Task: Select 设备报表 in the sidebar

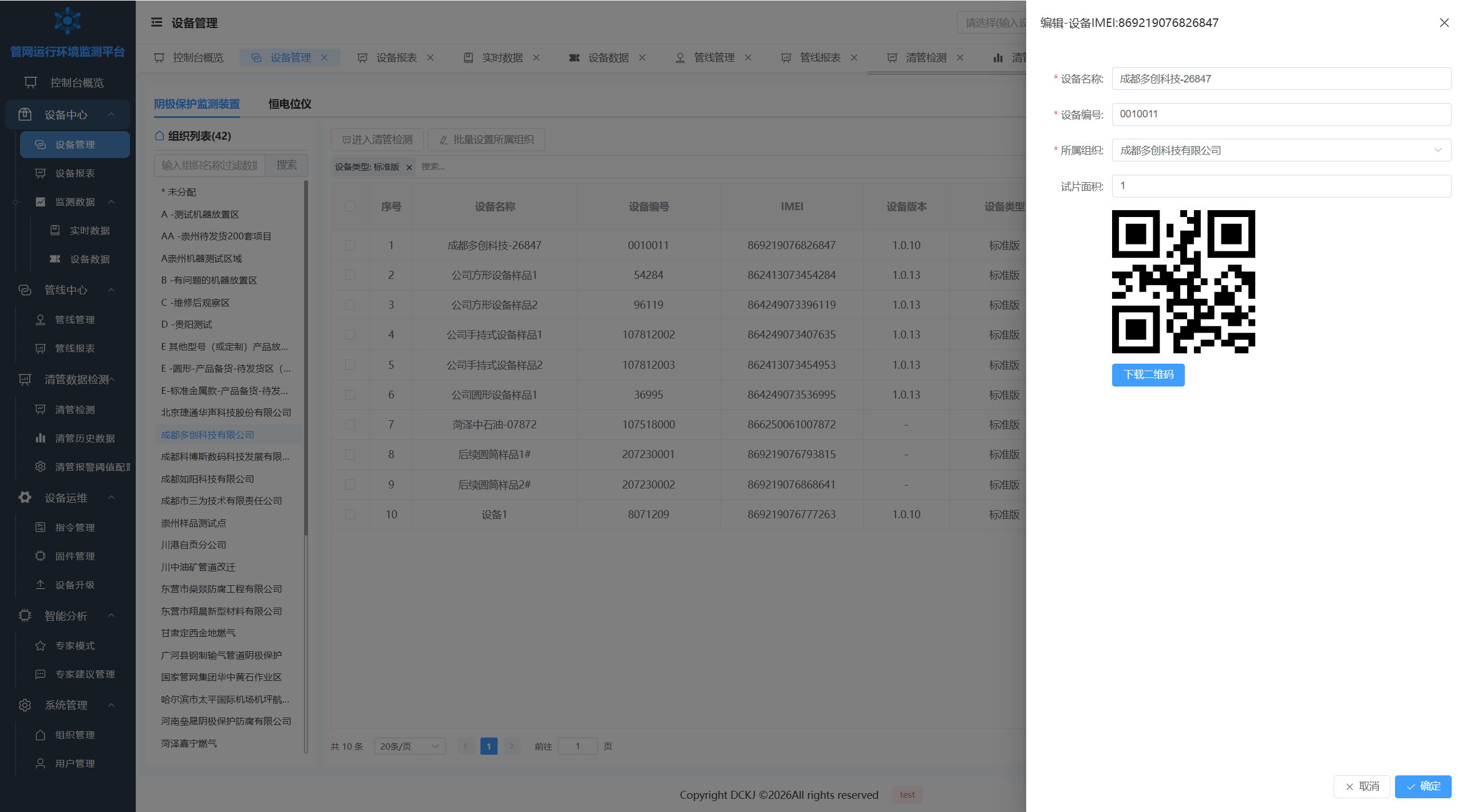Action: pos(75,173)
